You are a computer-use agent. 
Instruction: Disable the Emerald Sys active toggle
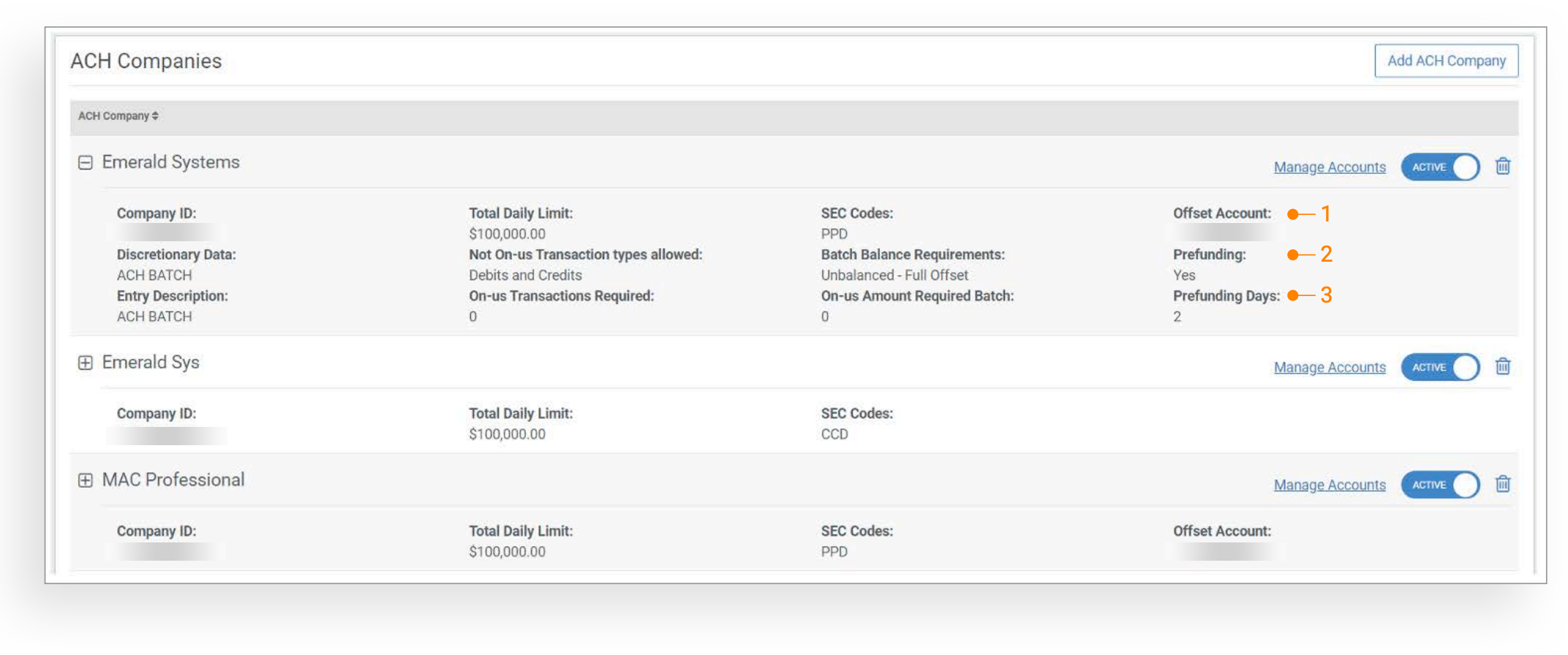(1439, 367)
